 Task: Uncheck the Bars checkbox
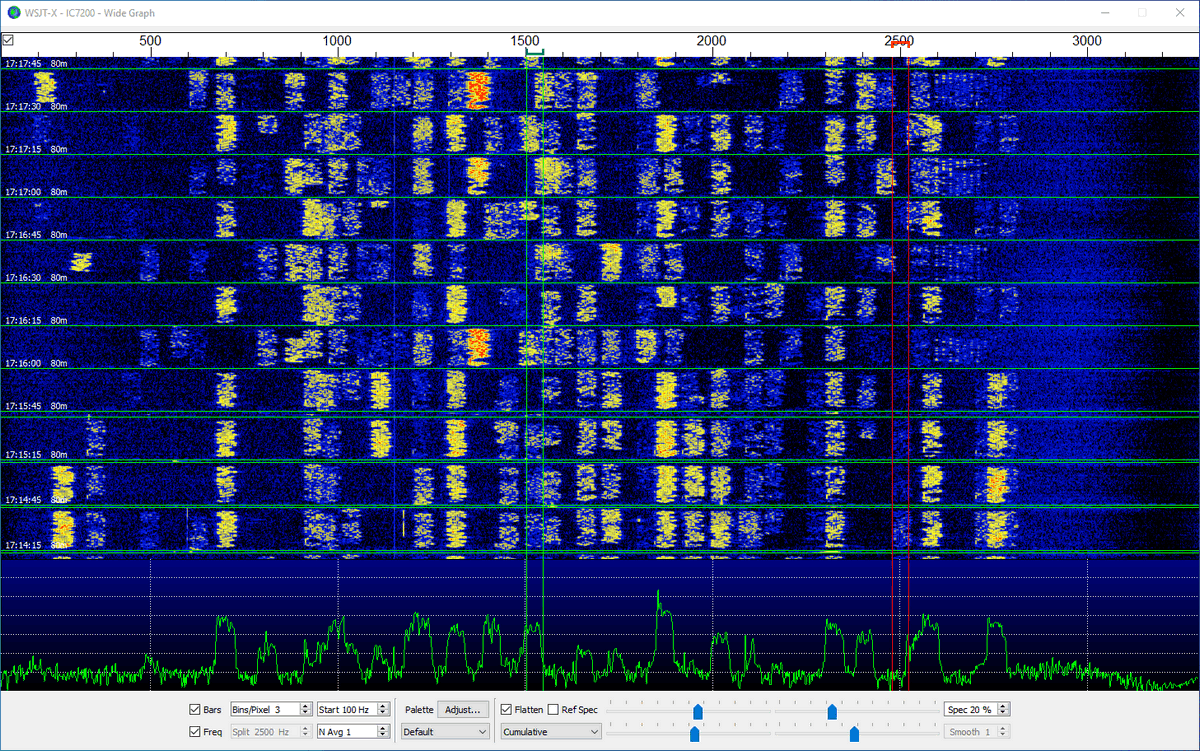point(195,710)
